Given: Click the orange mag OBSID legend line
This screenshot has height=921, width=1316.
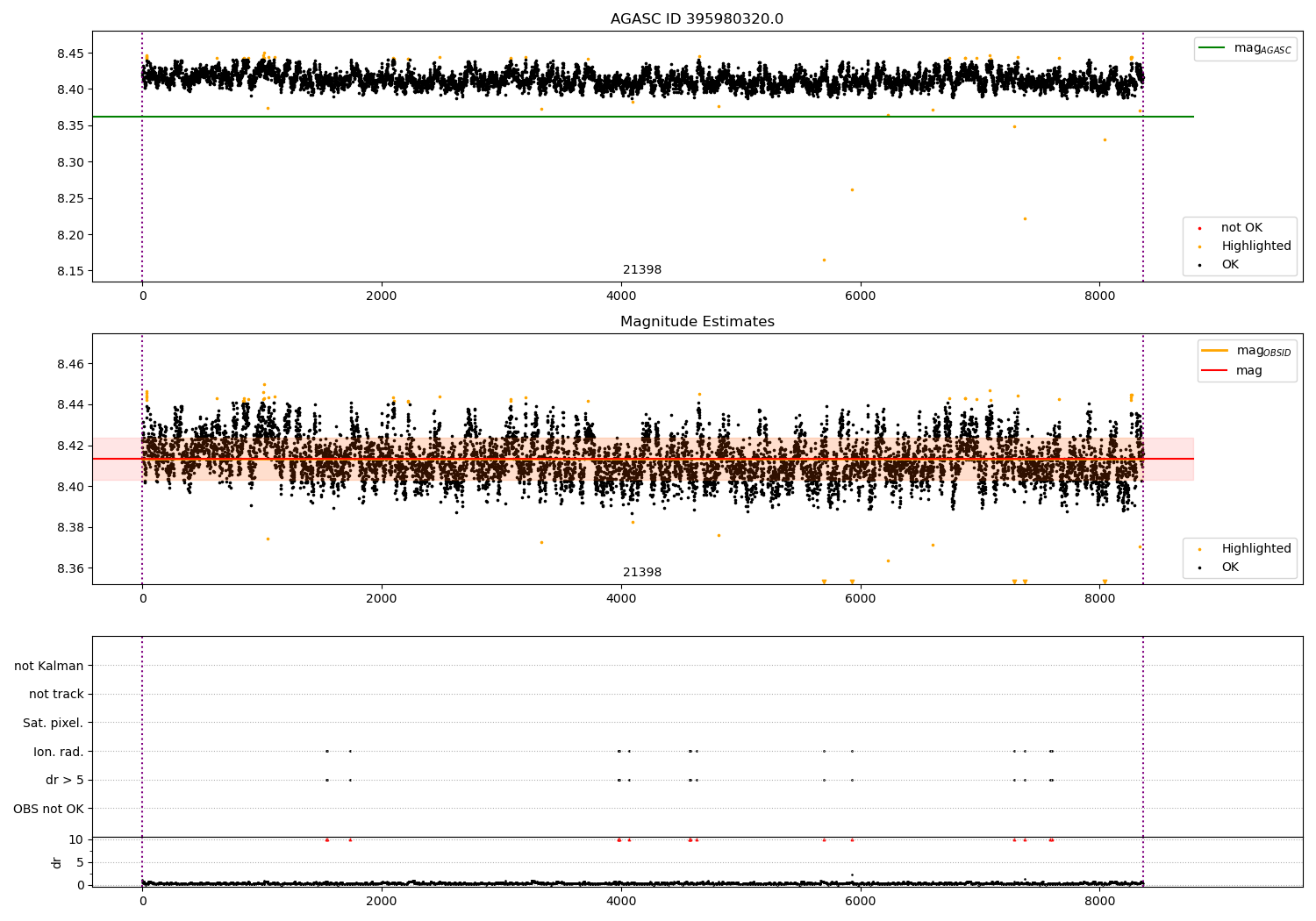Looking at the screenshot, I should pyautogui.click(x=1215, y=351).
